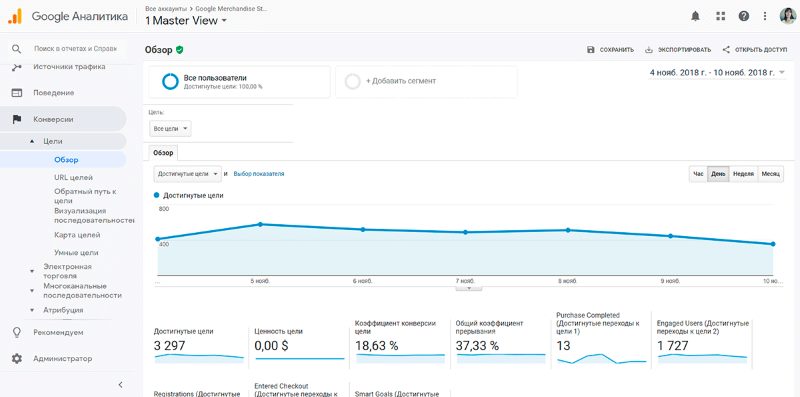
Task: Open 'Визуализация последовательностей' report
Action: point(94,215)
